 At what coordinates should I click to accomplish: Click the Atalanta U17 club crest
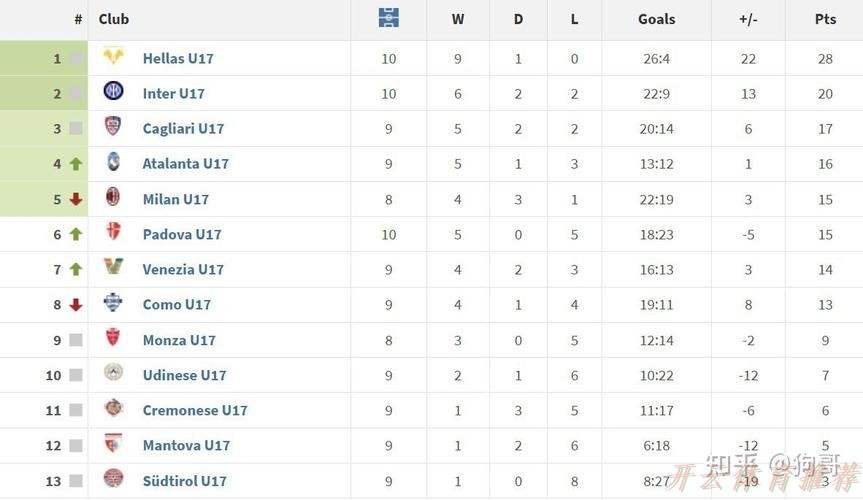pos(113,162)
